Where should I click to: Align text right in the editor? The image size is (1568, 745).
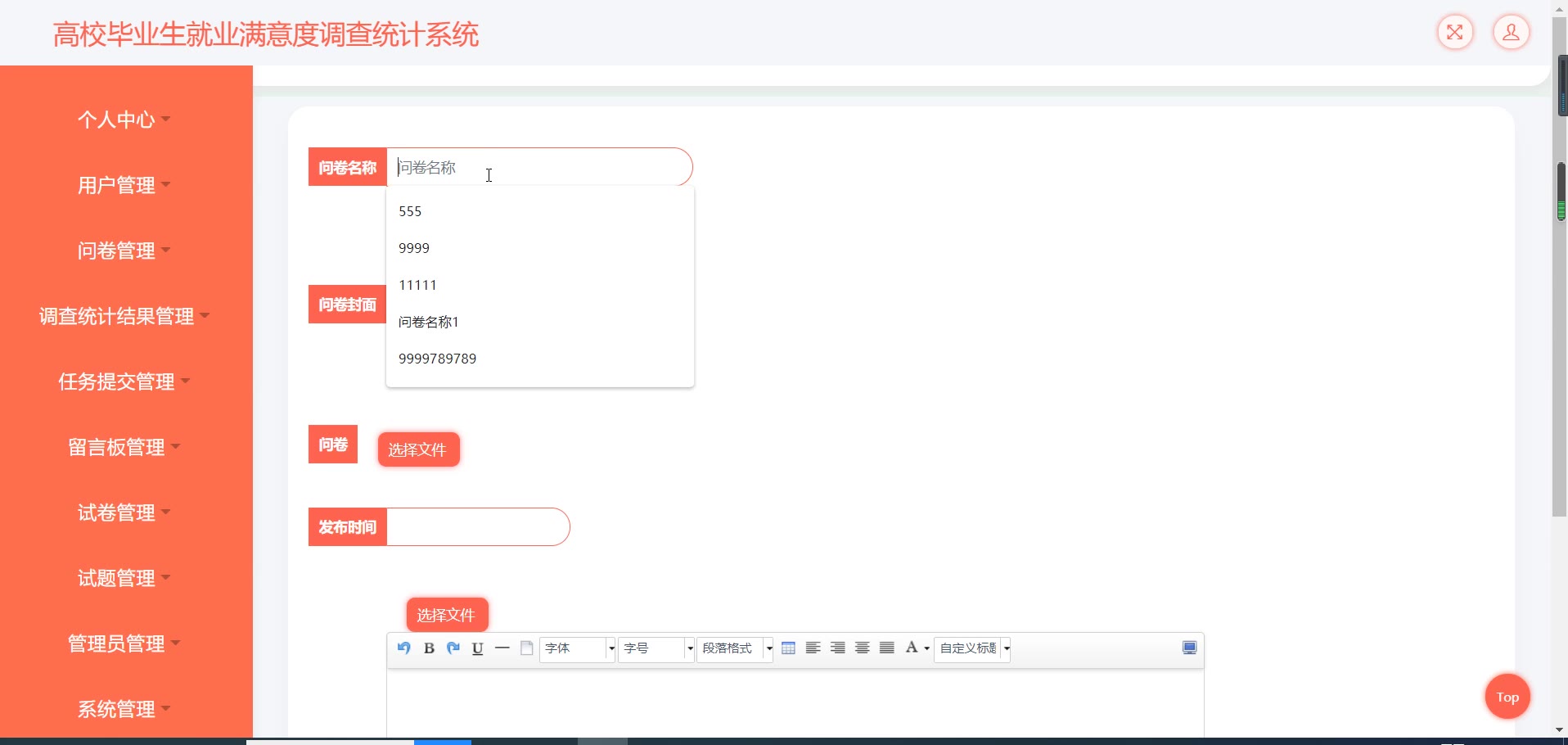tap(838, 648)
